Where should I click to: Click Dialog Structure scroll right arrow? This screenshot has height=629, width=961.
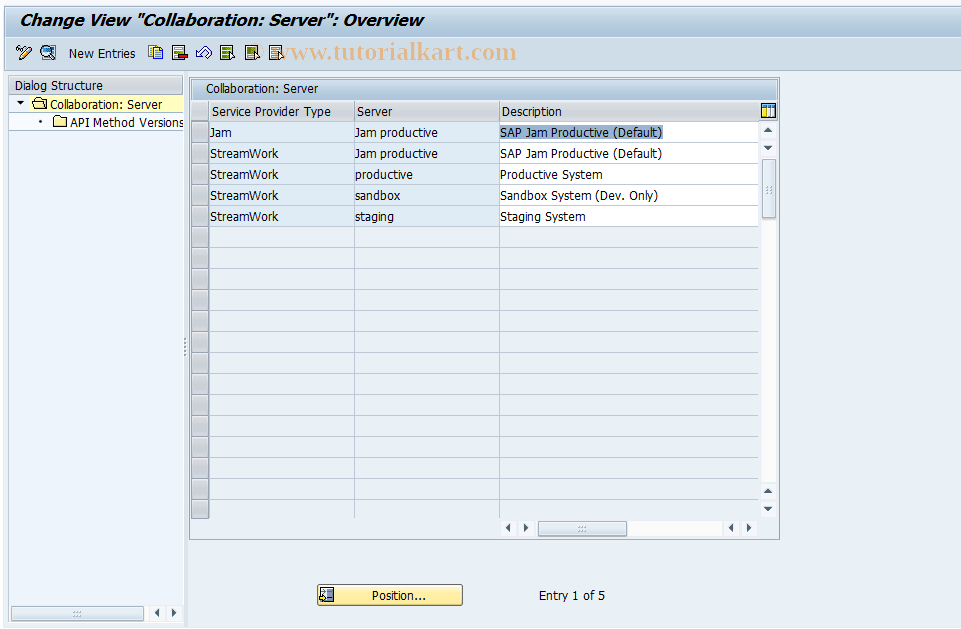[174, 613]
